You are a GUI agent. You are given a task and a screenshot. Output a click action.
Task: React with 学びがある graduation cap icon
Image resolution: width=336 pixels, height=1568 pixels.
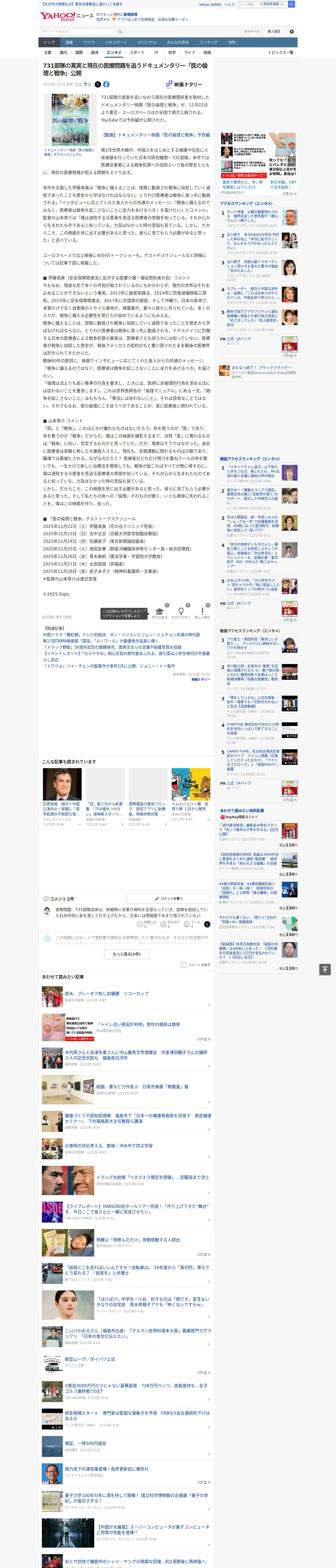159,611
